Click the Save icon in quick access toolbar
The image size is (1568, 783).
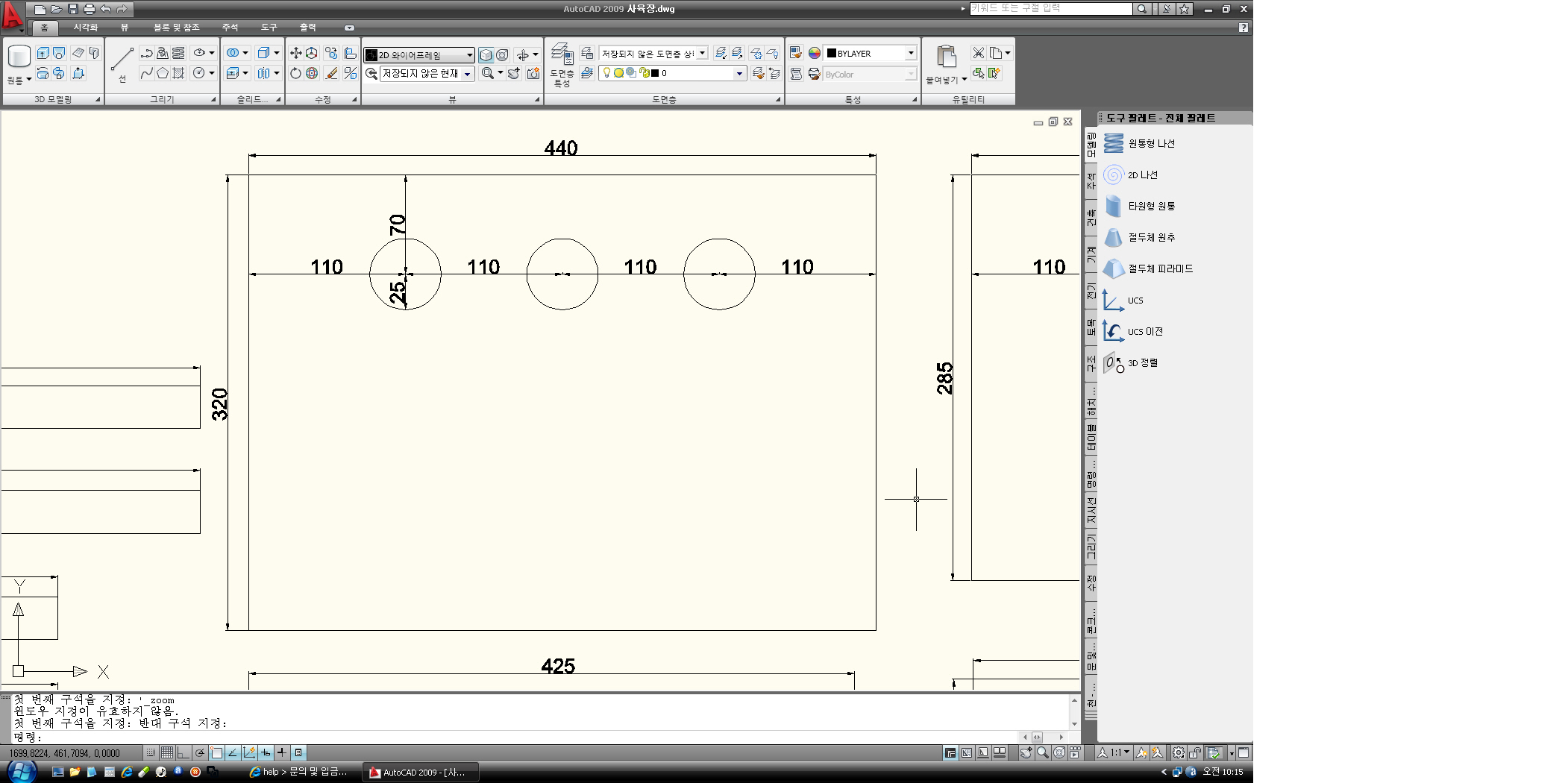click(73, 9)
